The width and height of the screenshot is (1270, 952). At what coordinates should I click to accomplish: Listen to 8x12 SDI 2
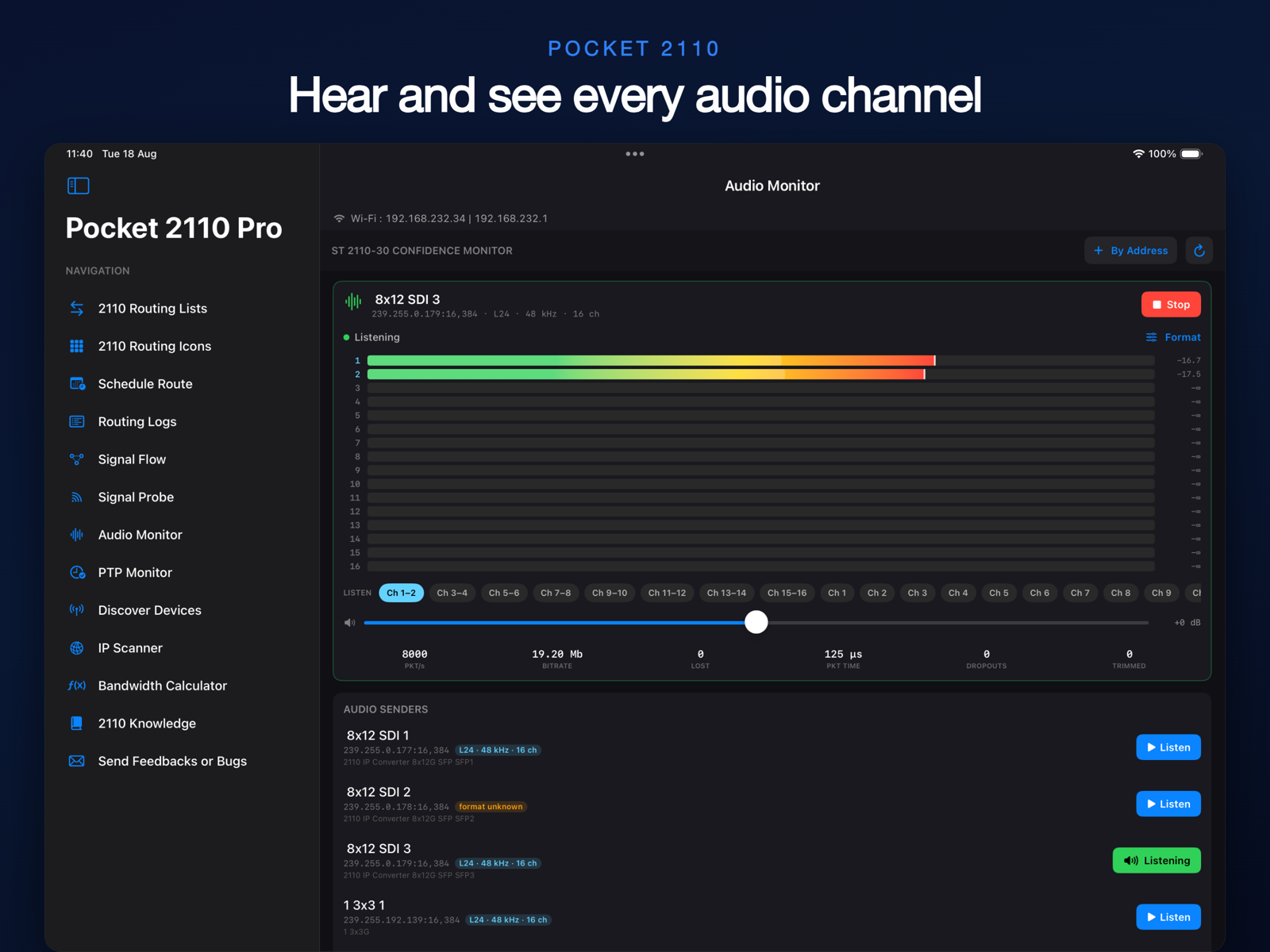[1168, 804]
